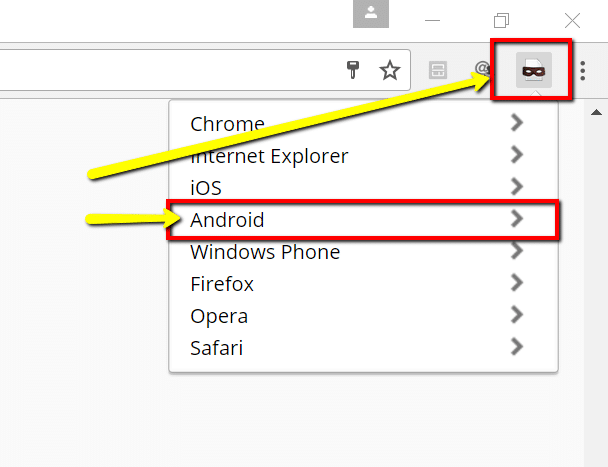Focus the browser address bar
608x467 pixels.
(x=204, y=70)
